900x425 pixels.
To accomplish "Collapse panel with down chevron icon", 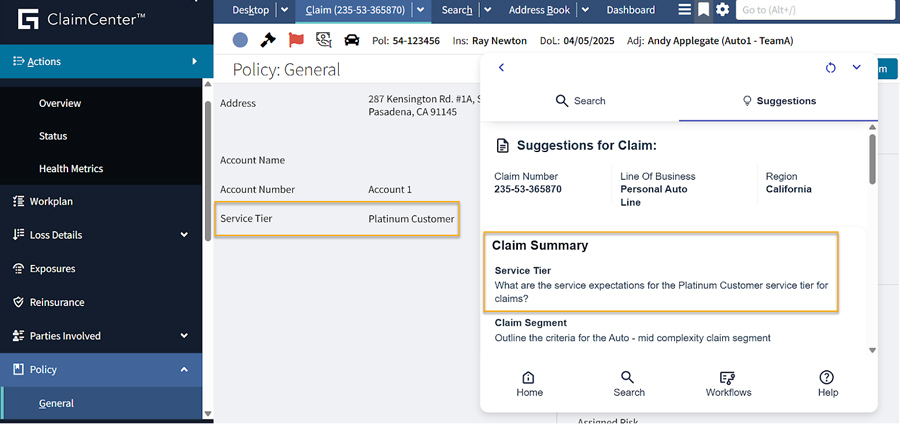I will 857,67.
